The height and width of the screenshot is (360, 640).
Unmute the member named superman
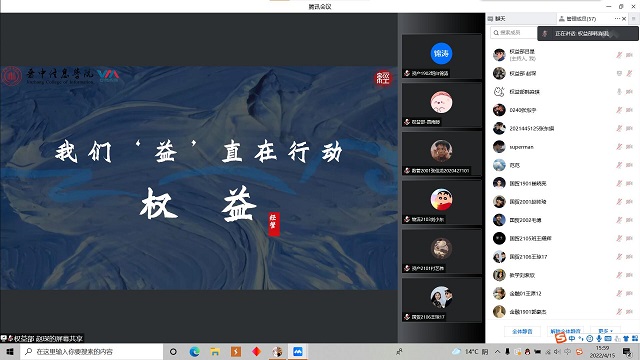click(619, 147)
